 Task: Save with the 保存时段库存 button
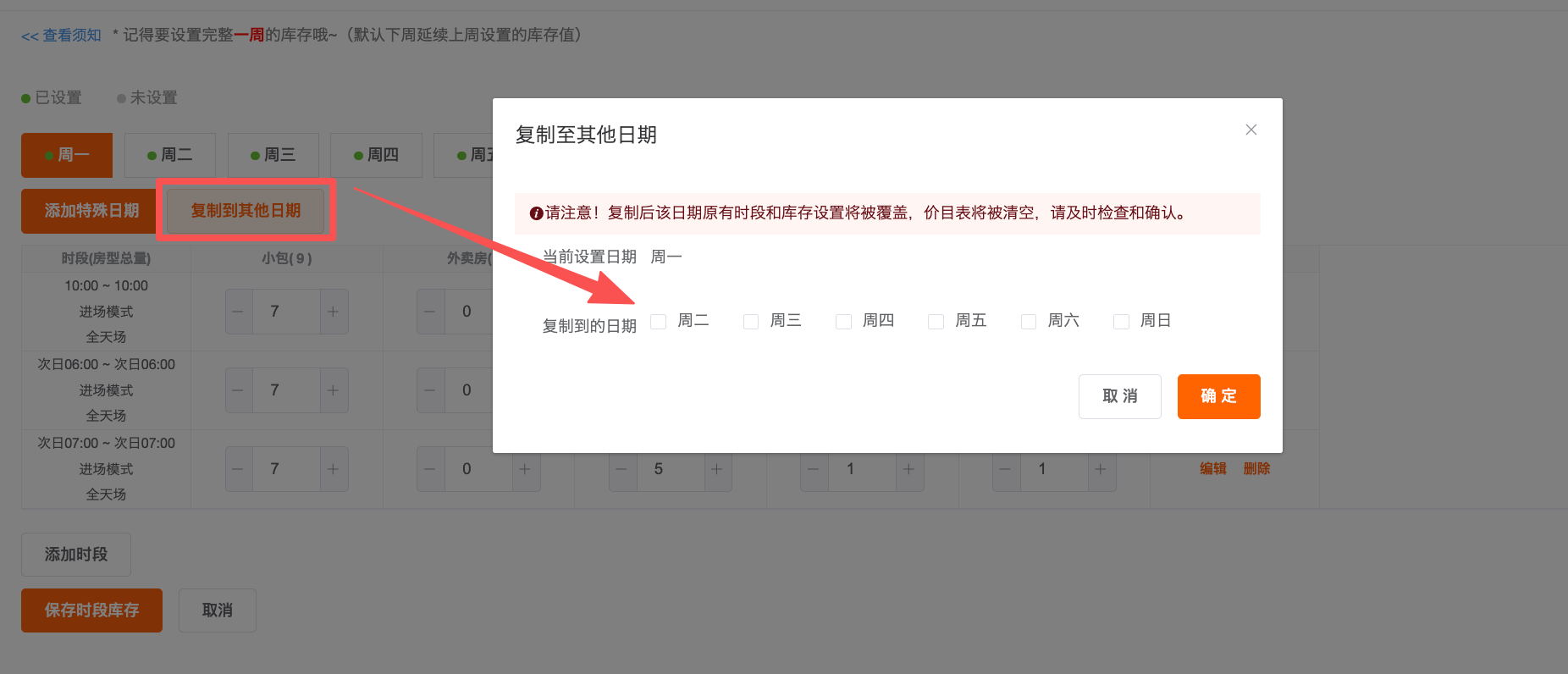pyautogui.click(x=91, y=610)
